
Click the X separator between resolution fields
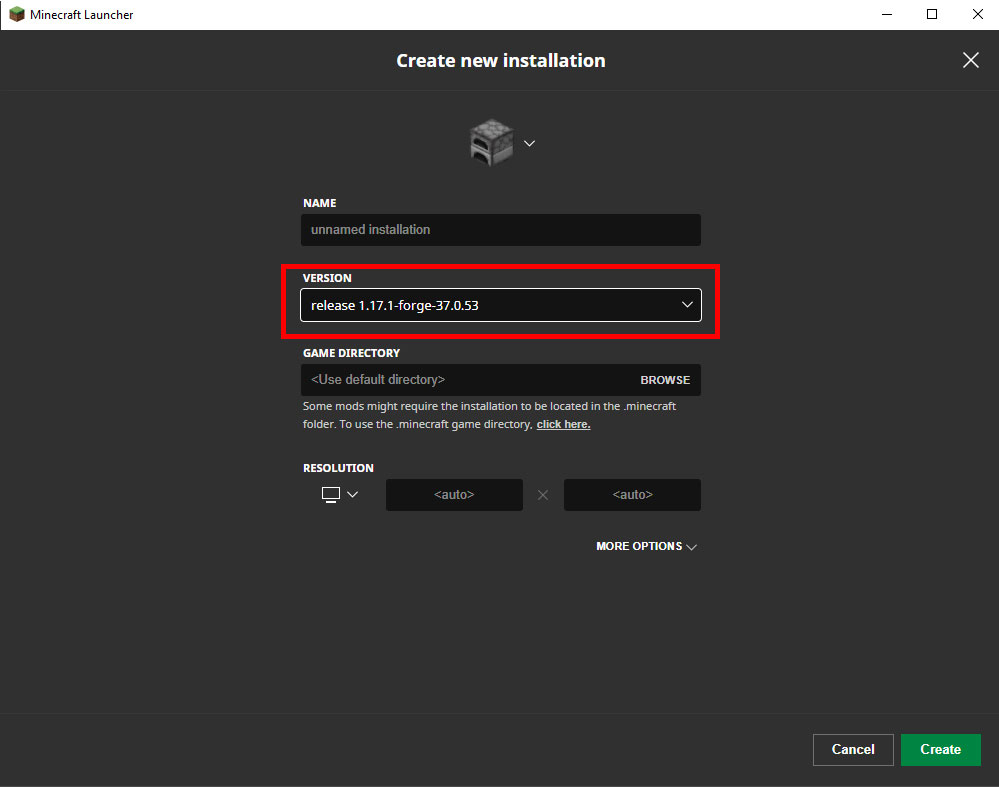coord(542,494)
